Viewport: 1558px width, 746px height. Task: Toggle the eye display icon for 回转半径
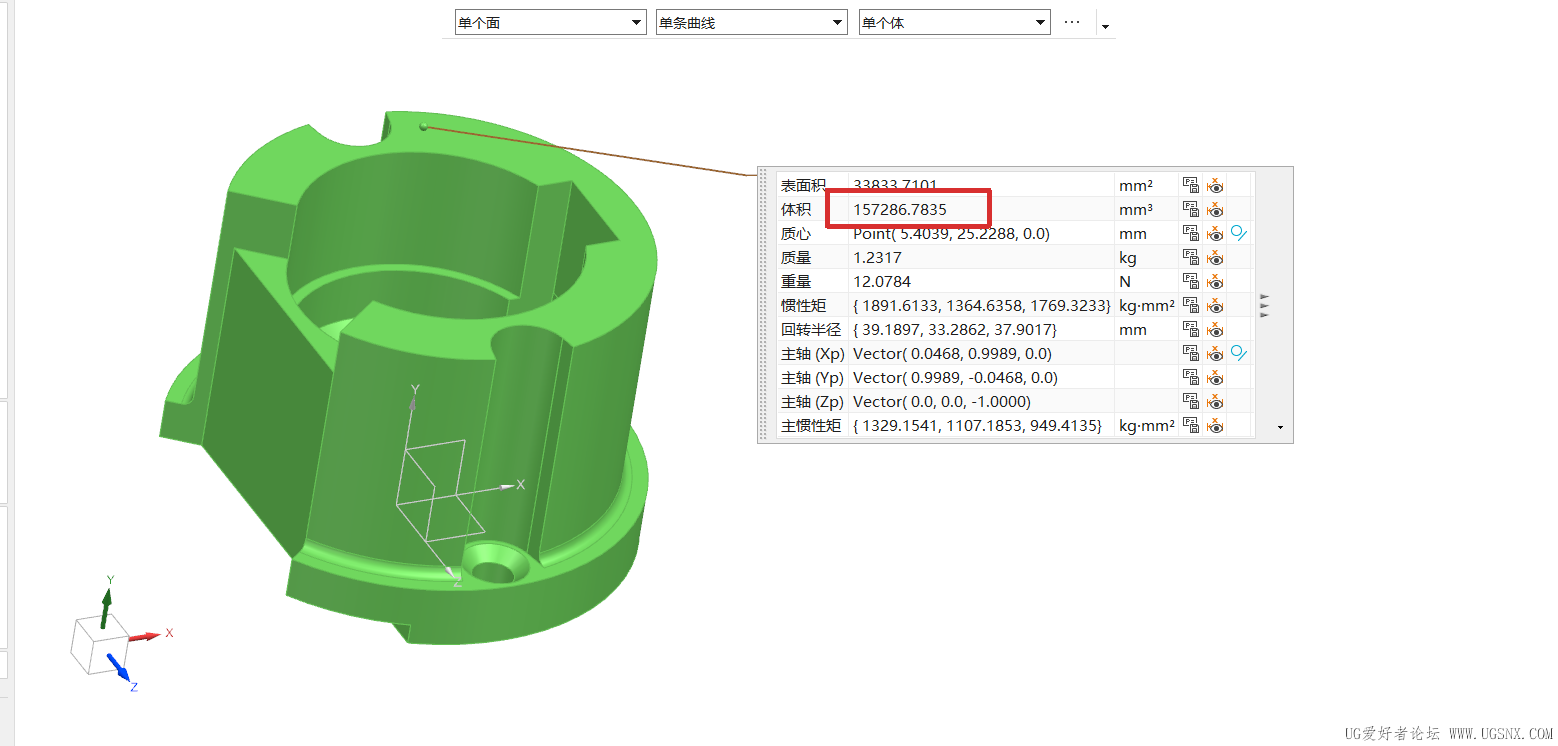[1215, 329]
